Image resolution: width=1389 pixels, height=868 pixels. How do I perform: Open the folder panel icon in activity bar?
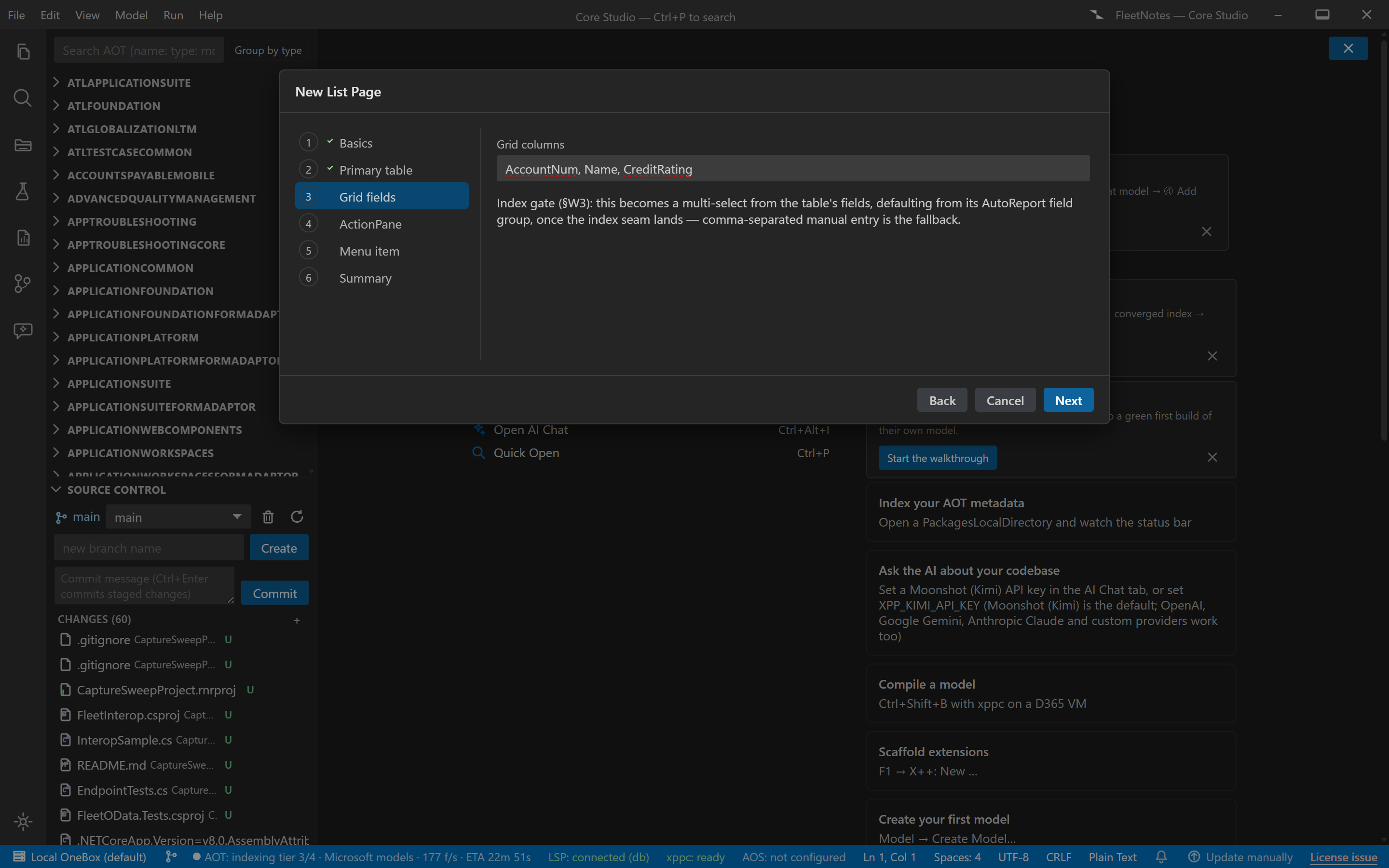[x=23, y=145]
